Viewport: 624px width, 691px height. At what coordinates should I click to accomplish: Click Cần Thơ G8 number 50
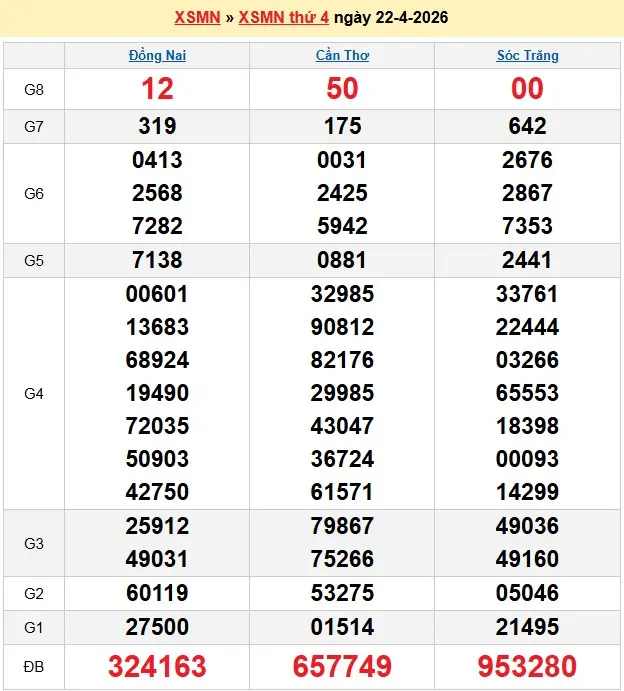tap(342, 89)
